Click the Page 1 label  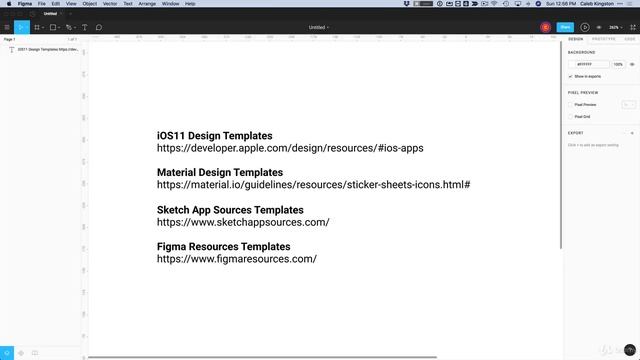click(9, 40)
